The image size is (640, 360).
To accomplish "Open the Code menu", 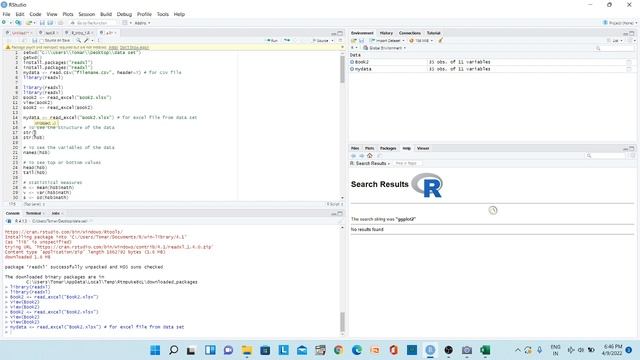I will pyautogui.click(x=35, y=14).
